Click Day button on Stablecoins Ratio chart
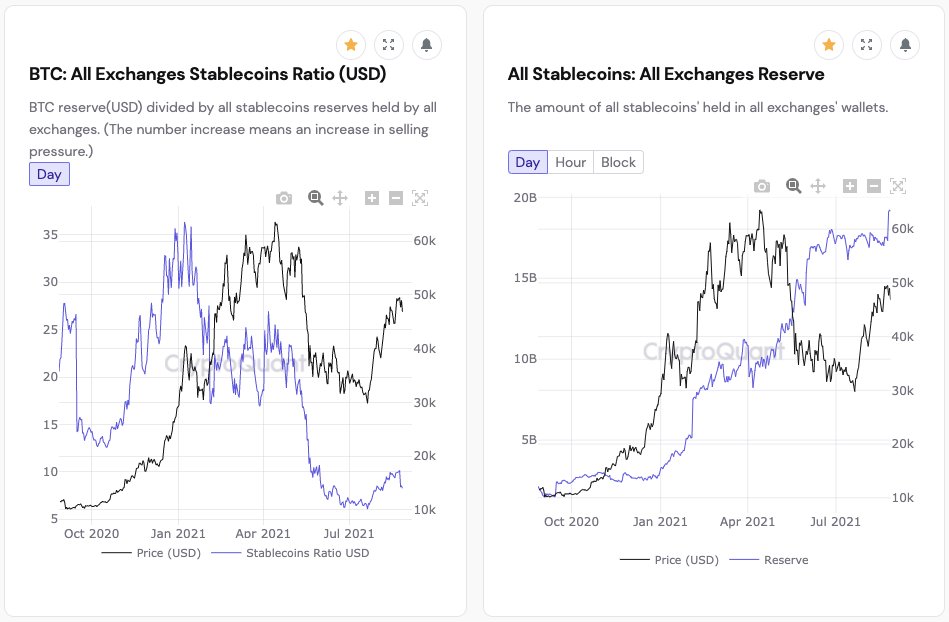This screenshot has width=949, height=622. 49,174
